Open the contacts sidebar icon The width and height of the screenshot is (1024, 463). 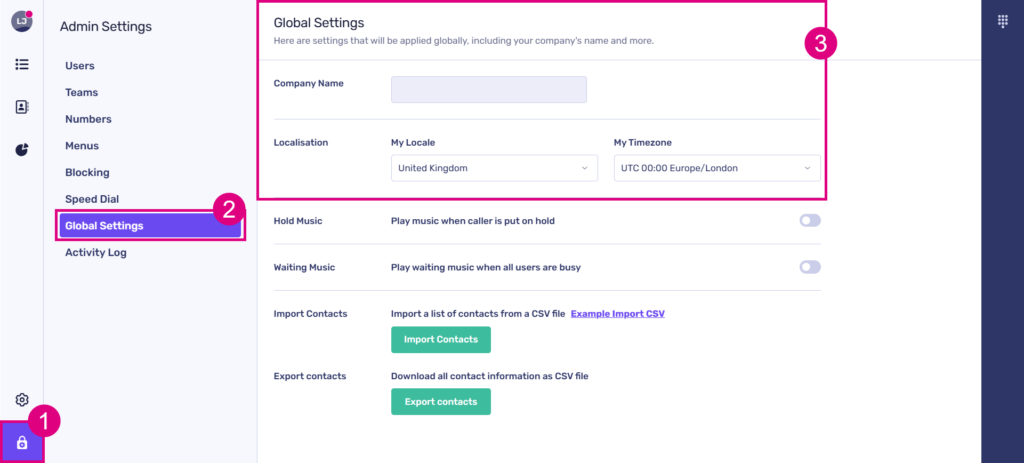coord(21,107)
